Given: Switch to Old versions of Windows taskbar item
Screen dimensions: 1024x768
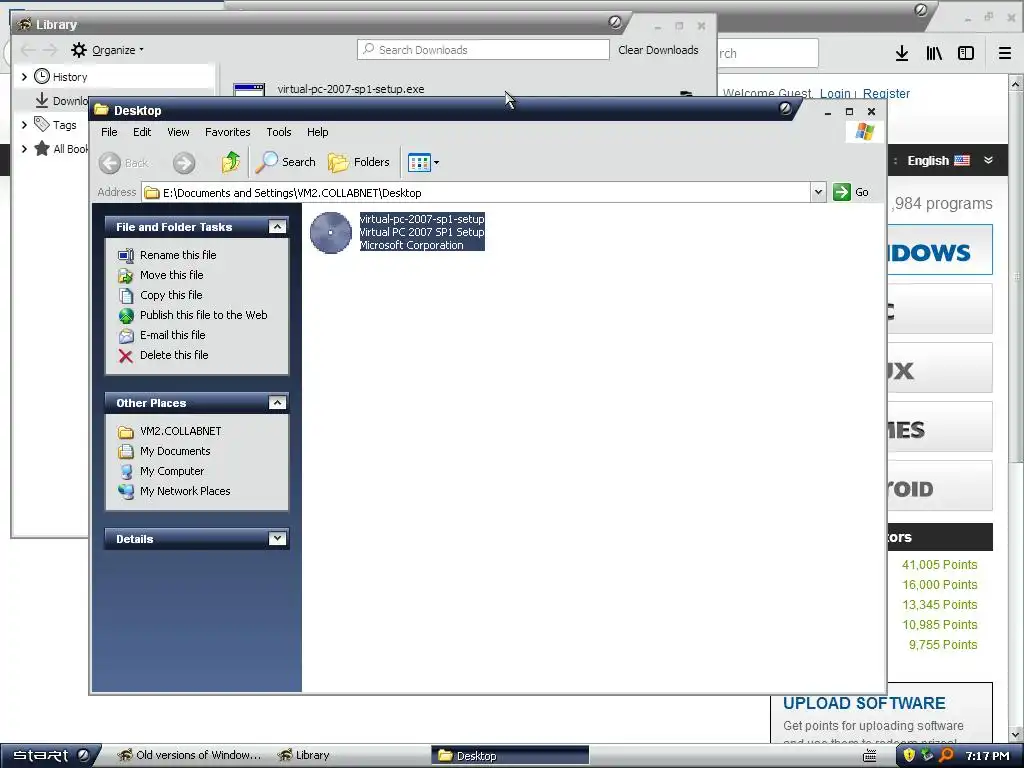Looking at the screenshot, I should (x=189, y=756).
